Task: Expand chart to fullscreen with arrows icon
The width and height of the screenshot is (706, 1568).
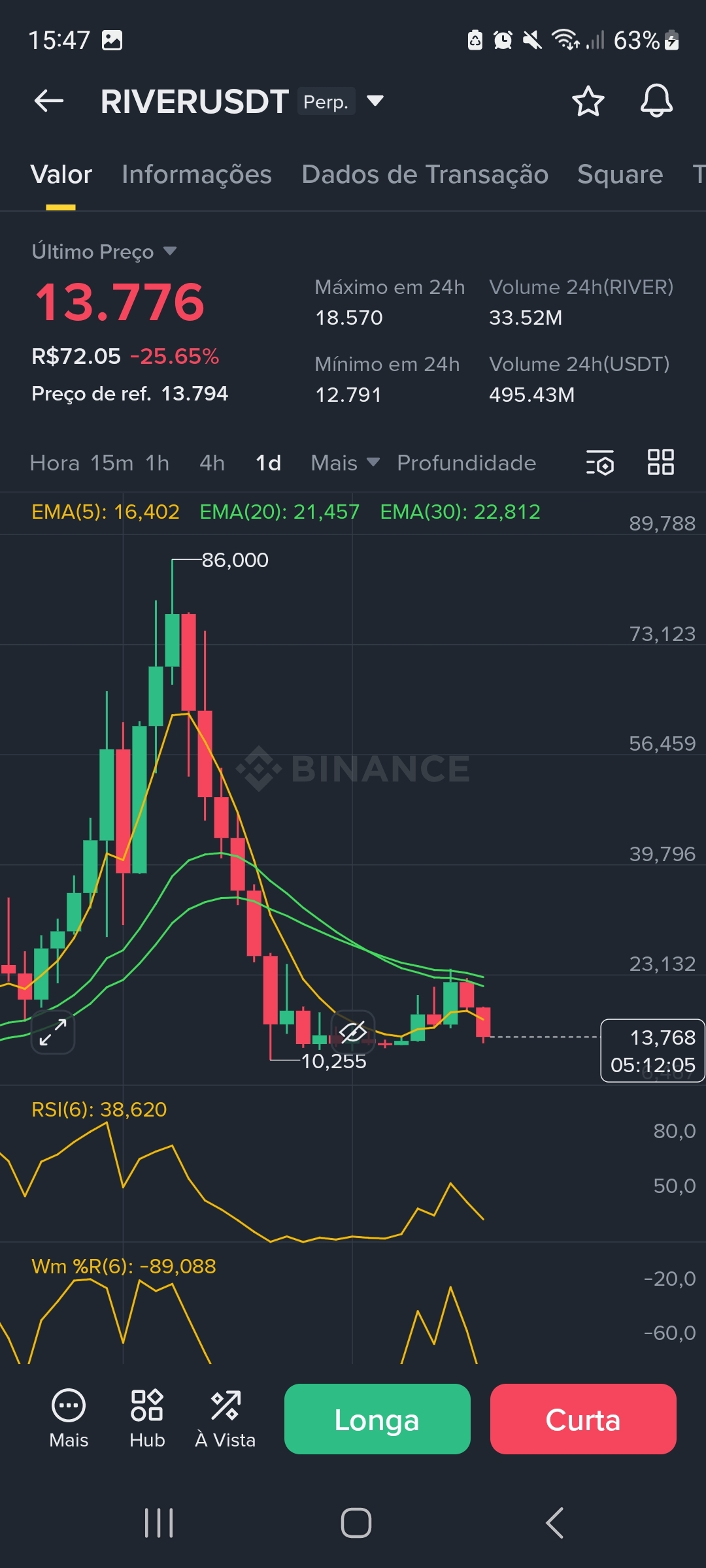Action: (x=53, y=1032)
